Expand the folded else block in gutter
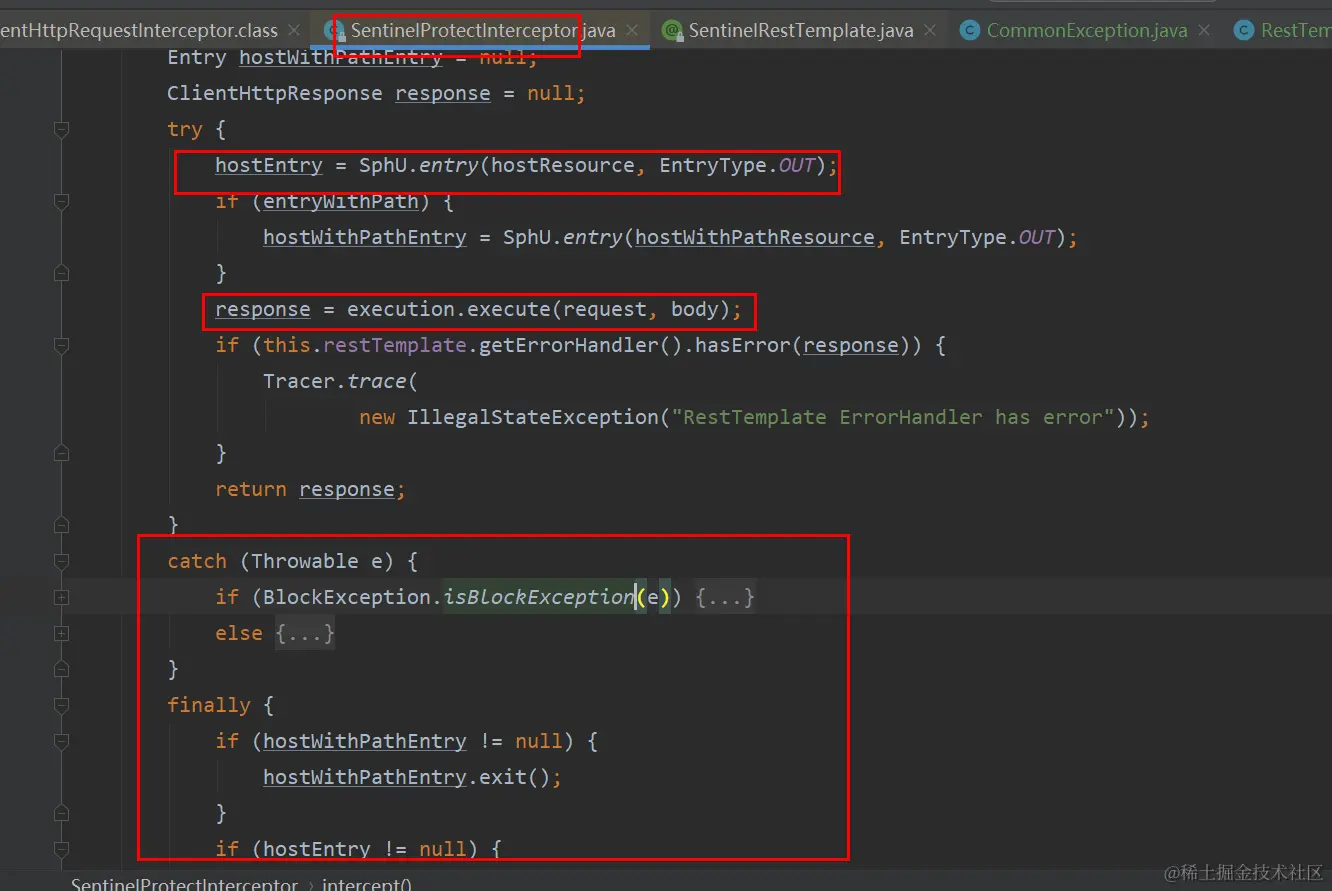 pos(61,633)
